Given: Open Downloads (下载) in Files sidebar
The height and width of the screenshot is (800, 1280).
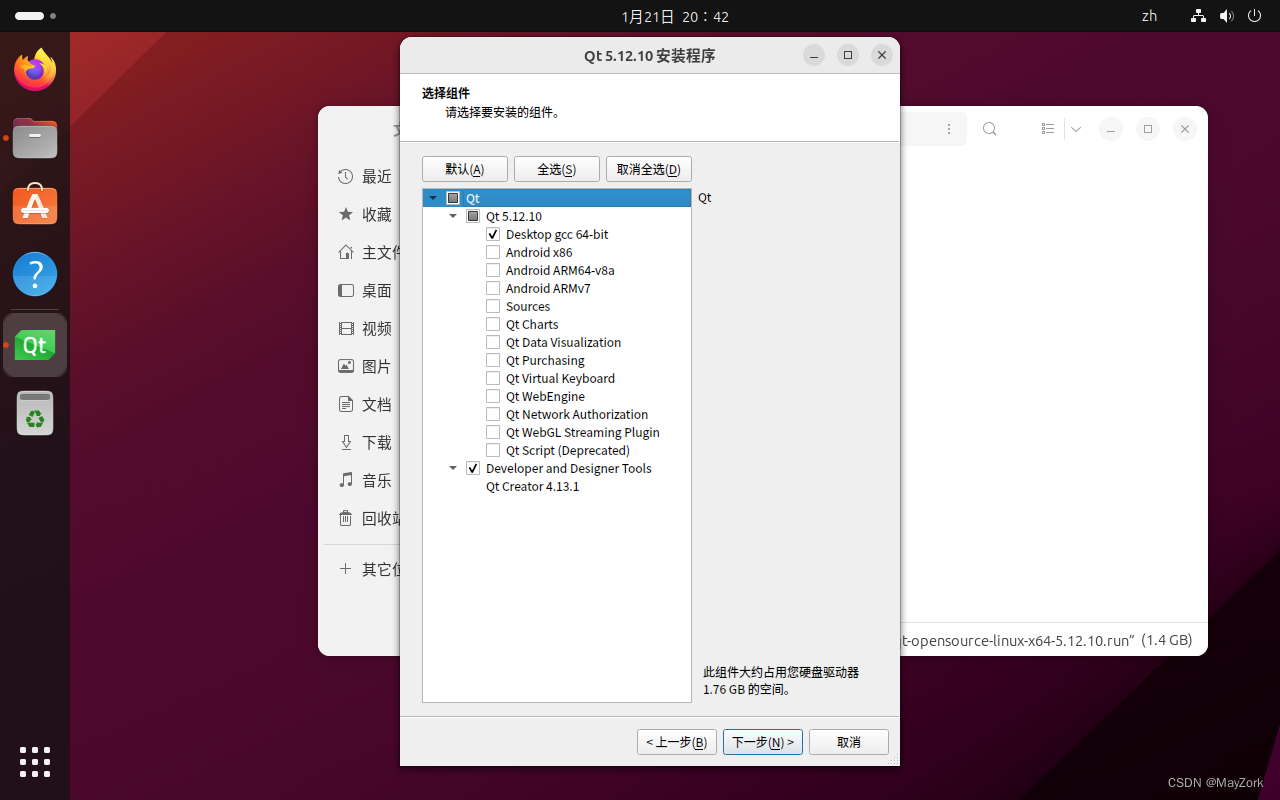Looking at the screenshot, I should pos(364,443).
